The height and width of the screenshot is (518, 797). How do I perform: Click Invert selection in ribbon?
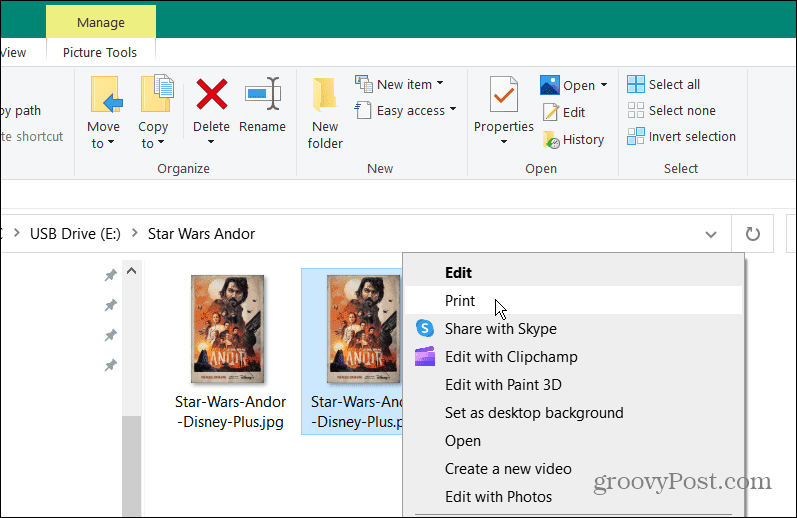pos(681,136)
